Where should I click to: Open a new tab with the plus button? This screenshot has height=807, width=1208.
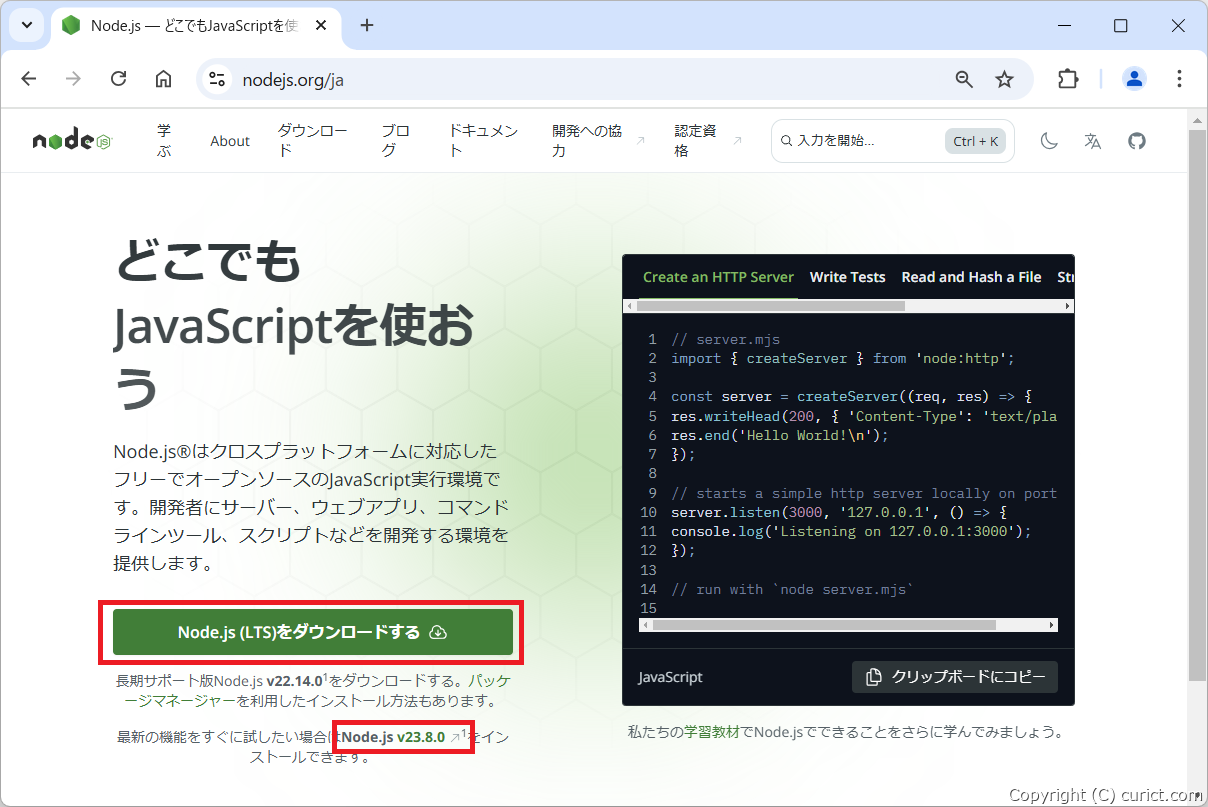point(367,25)
